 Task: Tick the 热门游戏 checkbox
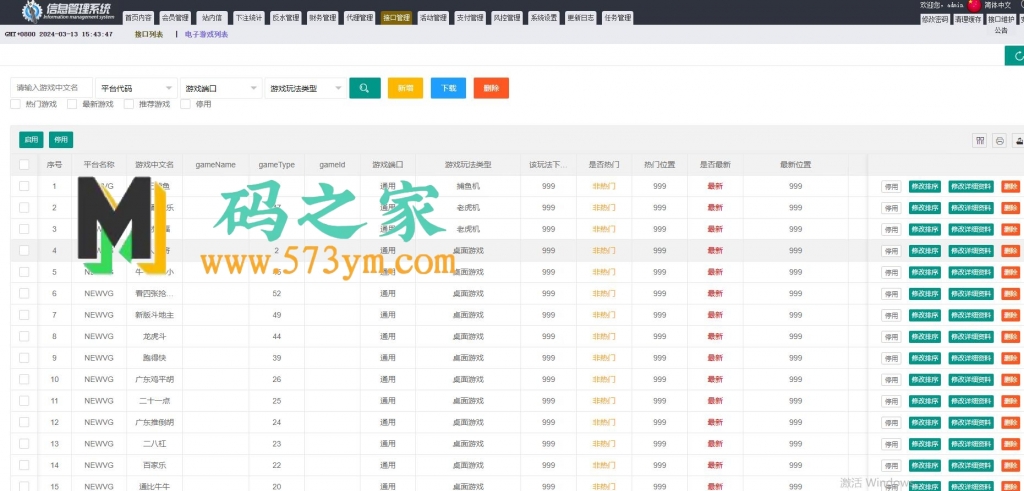(16, 104)
